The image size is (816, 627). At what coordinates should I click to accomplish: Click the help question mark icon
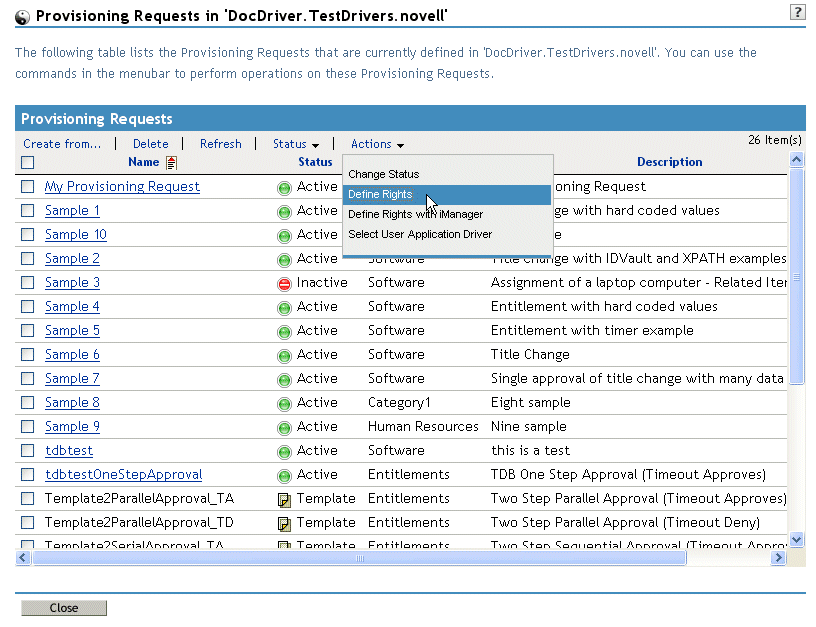pos(797,12)
